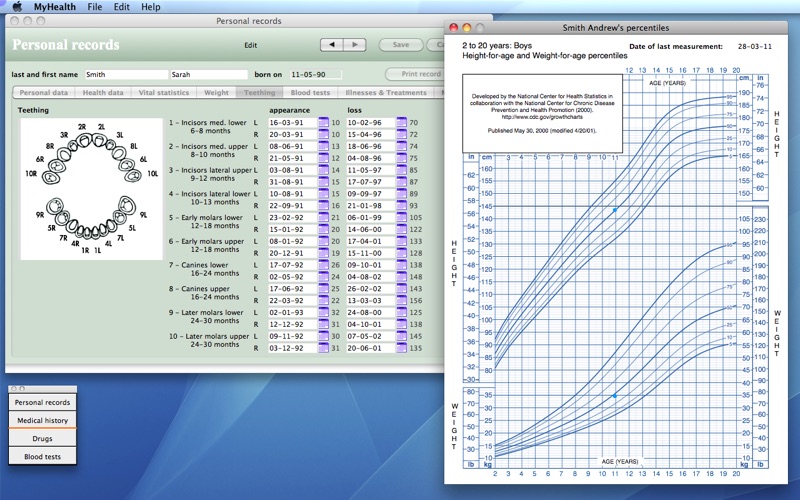The image size is (800, 500).
Task: Open the Apple menu
Action: [x=17, y=7]
